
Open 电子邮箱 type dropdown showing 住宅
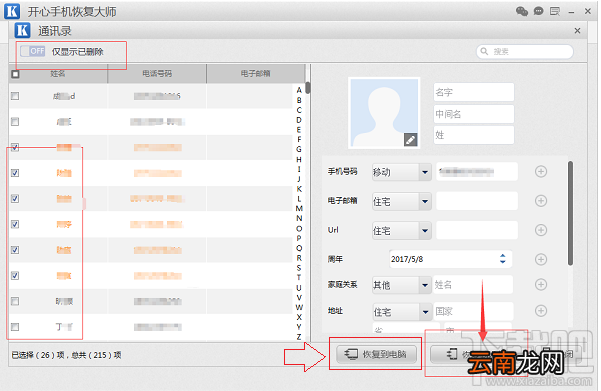402,201
